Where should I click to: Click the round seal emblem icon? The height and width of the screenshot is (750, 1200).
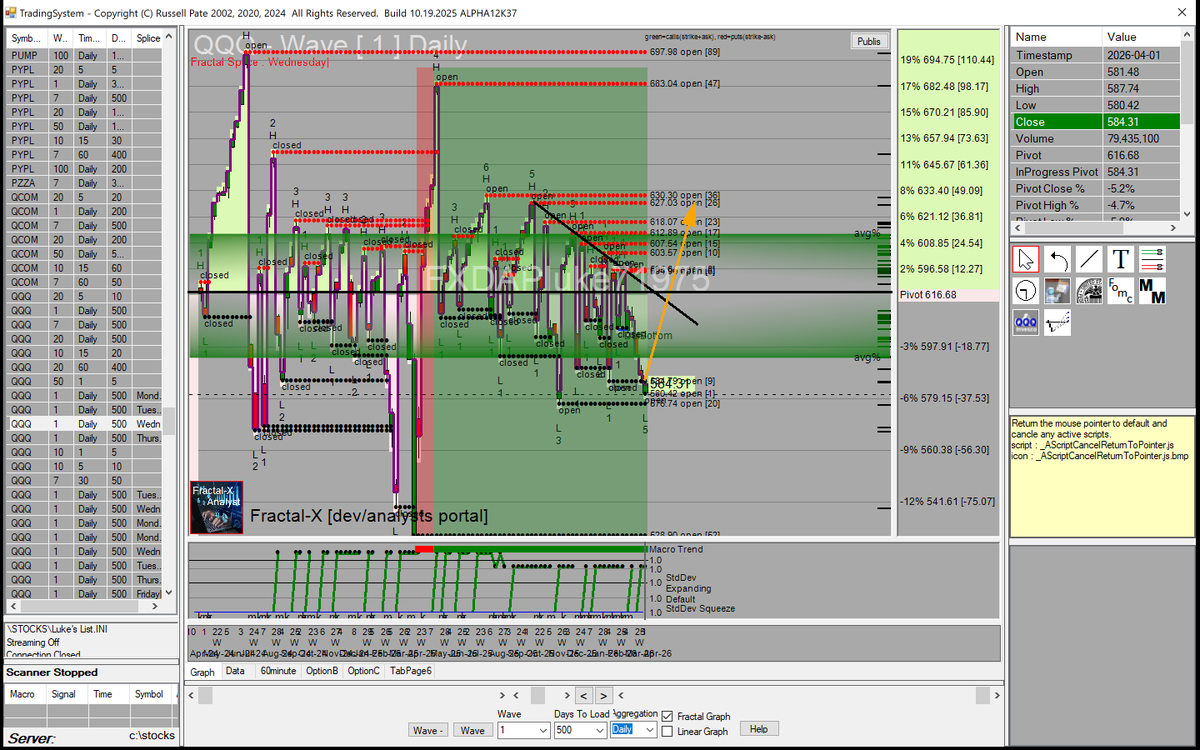click(x=1089, y=291)
